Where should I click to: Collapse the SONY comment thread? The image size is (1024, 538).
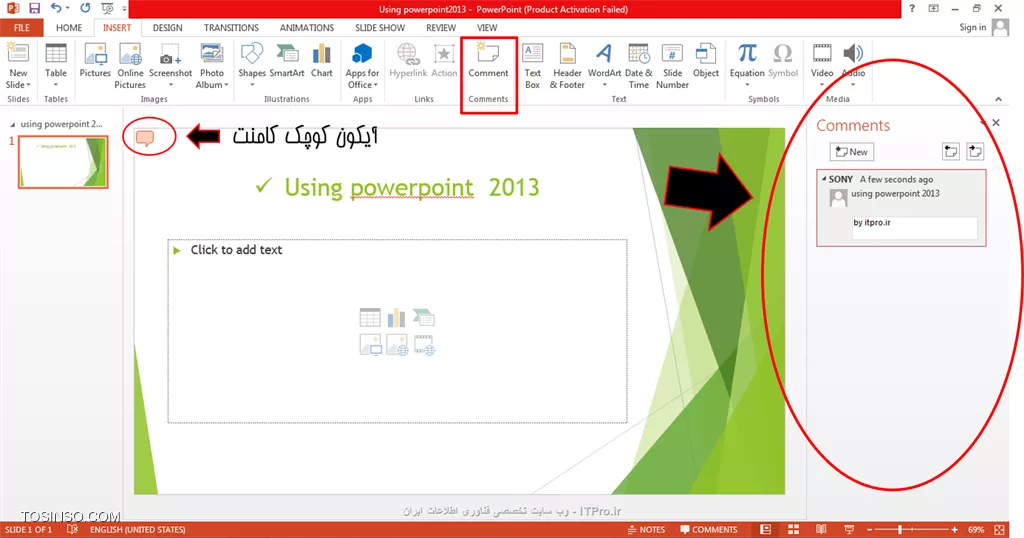pyautogui.click(x=824, y=178)
